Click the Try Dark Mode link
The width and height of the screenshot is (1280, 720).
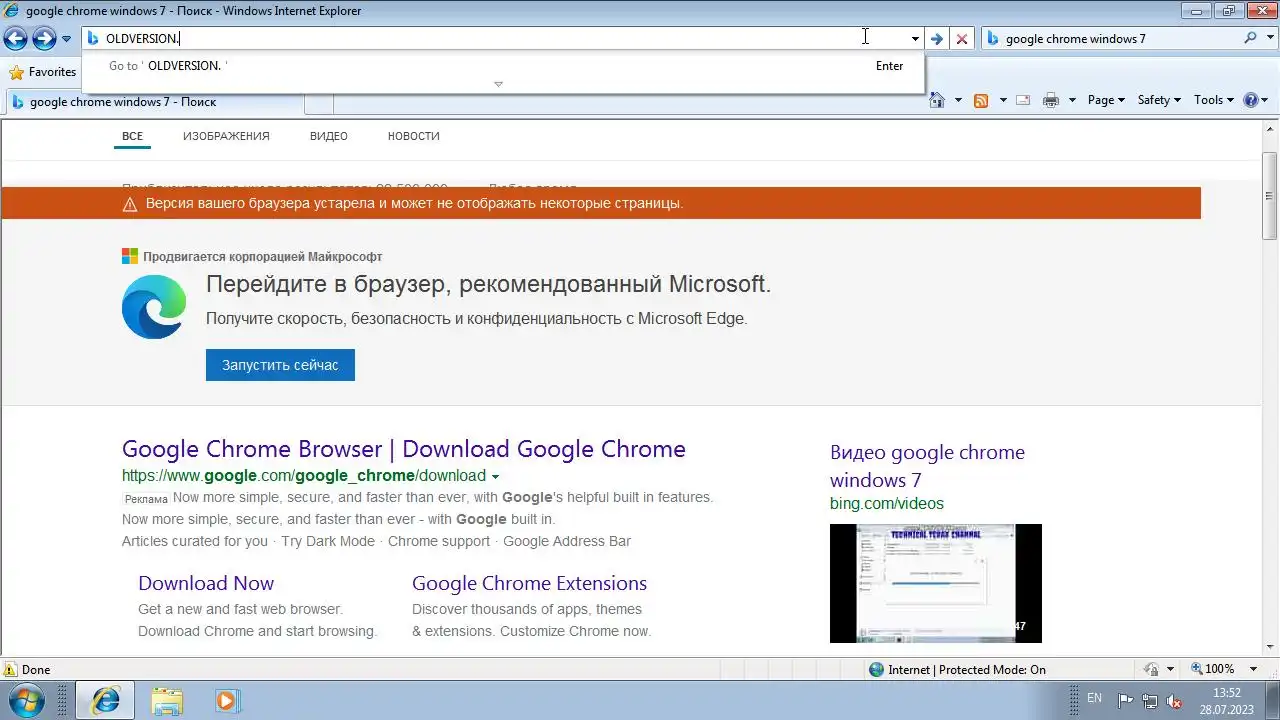[x=328, y=541]
